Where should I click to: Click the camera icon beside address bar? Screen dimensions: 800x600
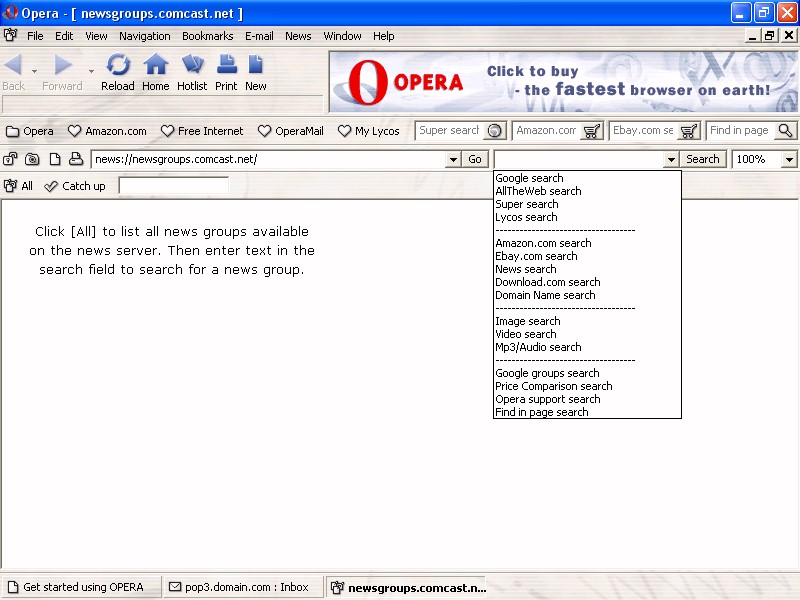pyautogui.click(x=32, y=159)
